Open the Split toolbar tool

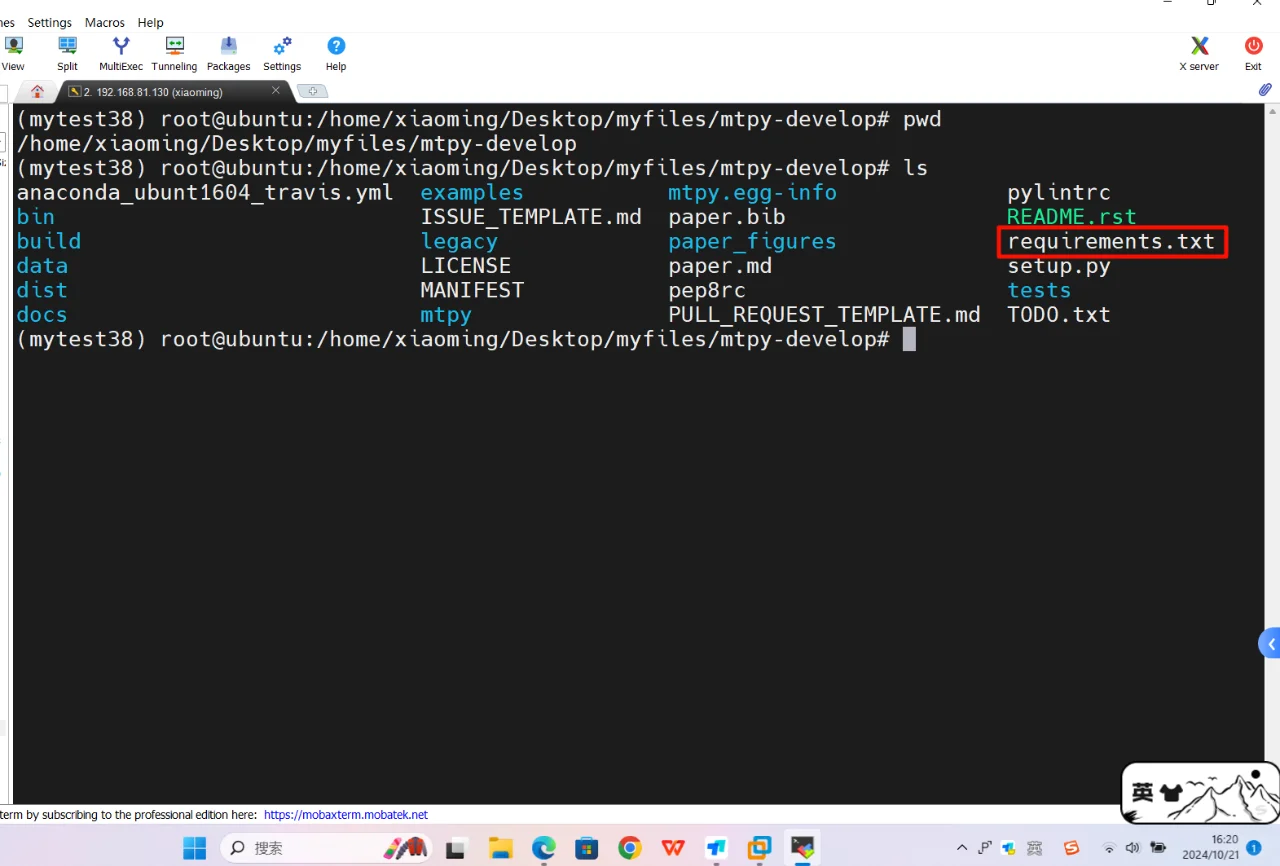click(x=67, y=53)
